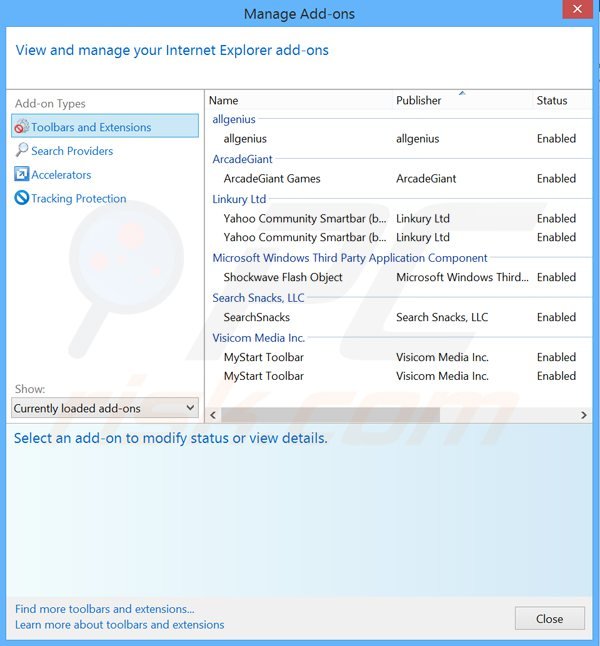Open the Currently loaded add-ons dropdown
Image resolution: width=600 pixels, height=646 pixels.
tap(105, 408)
